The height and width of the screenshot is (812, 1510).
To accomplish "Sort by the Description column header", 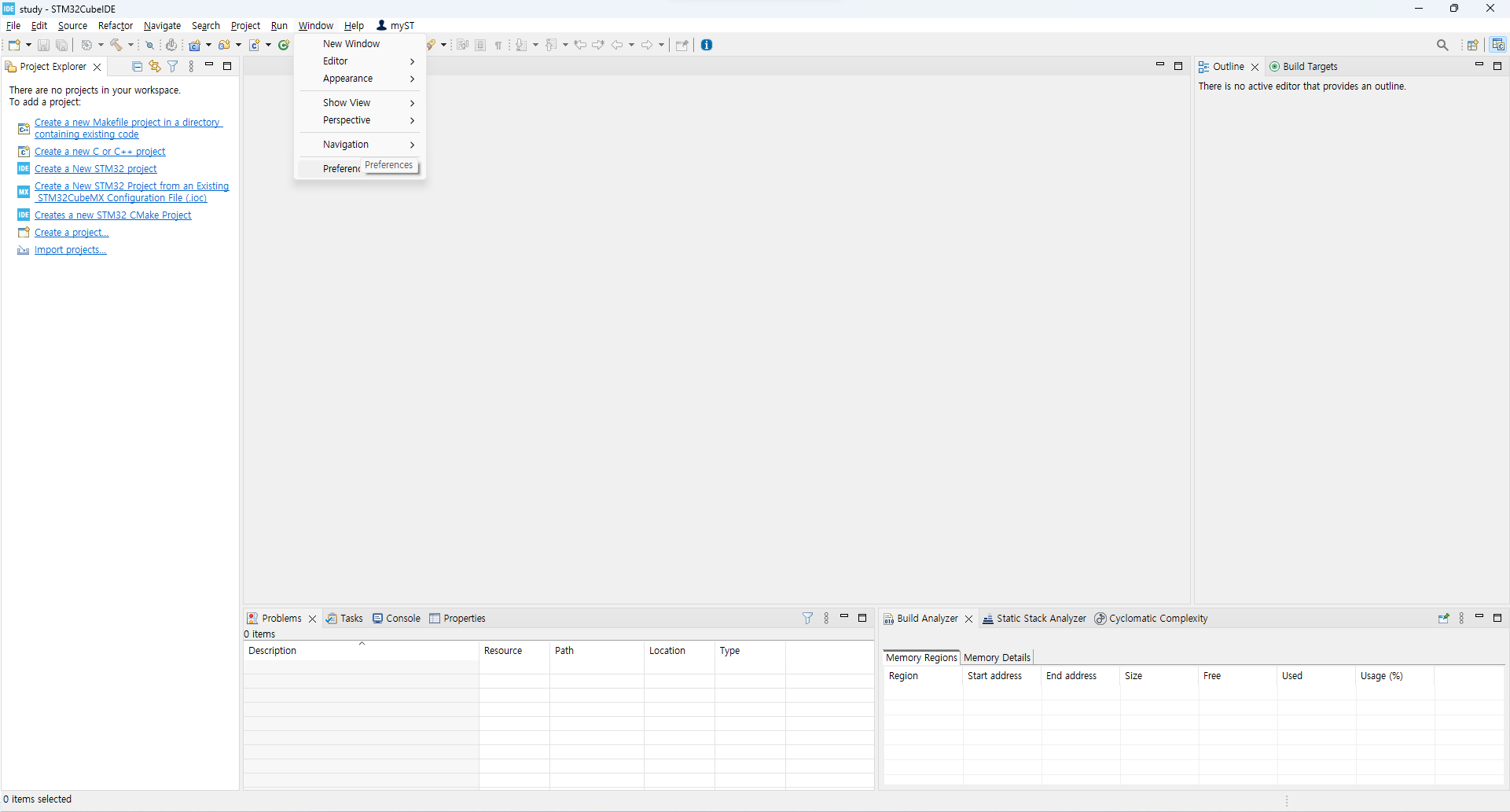I will pos(361,651).
